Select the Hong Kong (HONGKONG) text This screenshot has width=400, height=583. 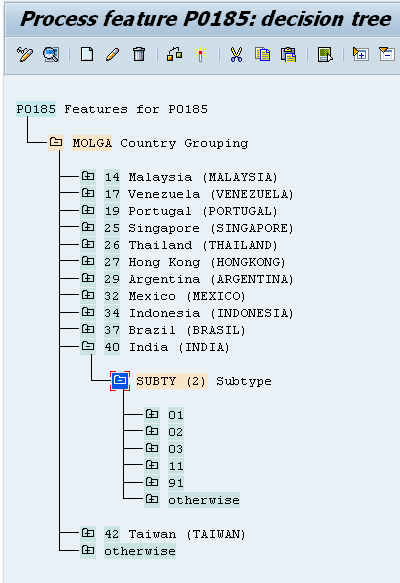point(207,262)
